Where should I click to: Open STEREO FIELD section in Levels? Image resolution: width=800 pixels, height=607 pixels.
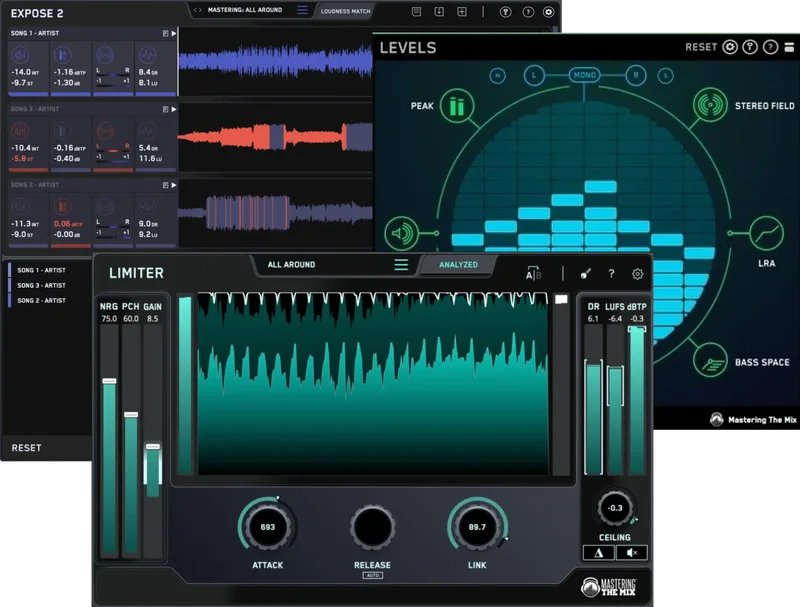[x=710, y=105]
